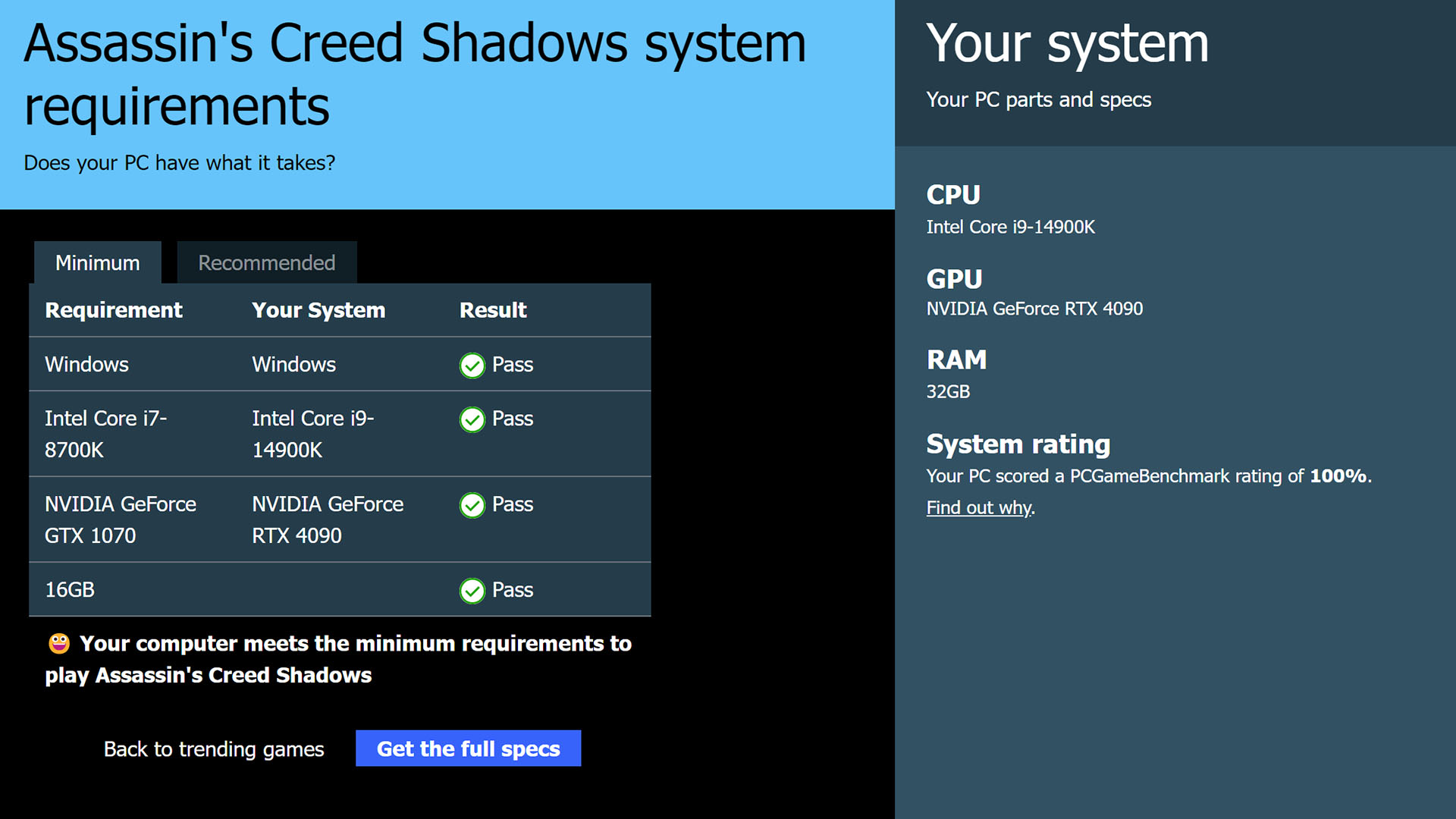Screen dimensions: 1456x819
Task: Switch to the Minimum tab
Action: click(x=97, y=262)
